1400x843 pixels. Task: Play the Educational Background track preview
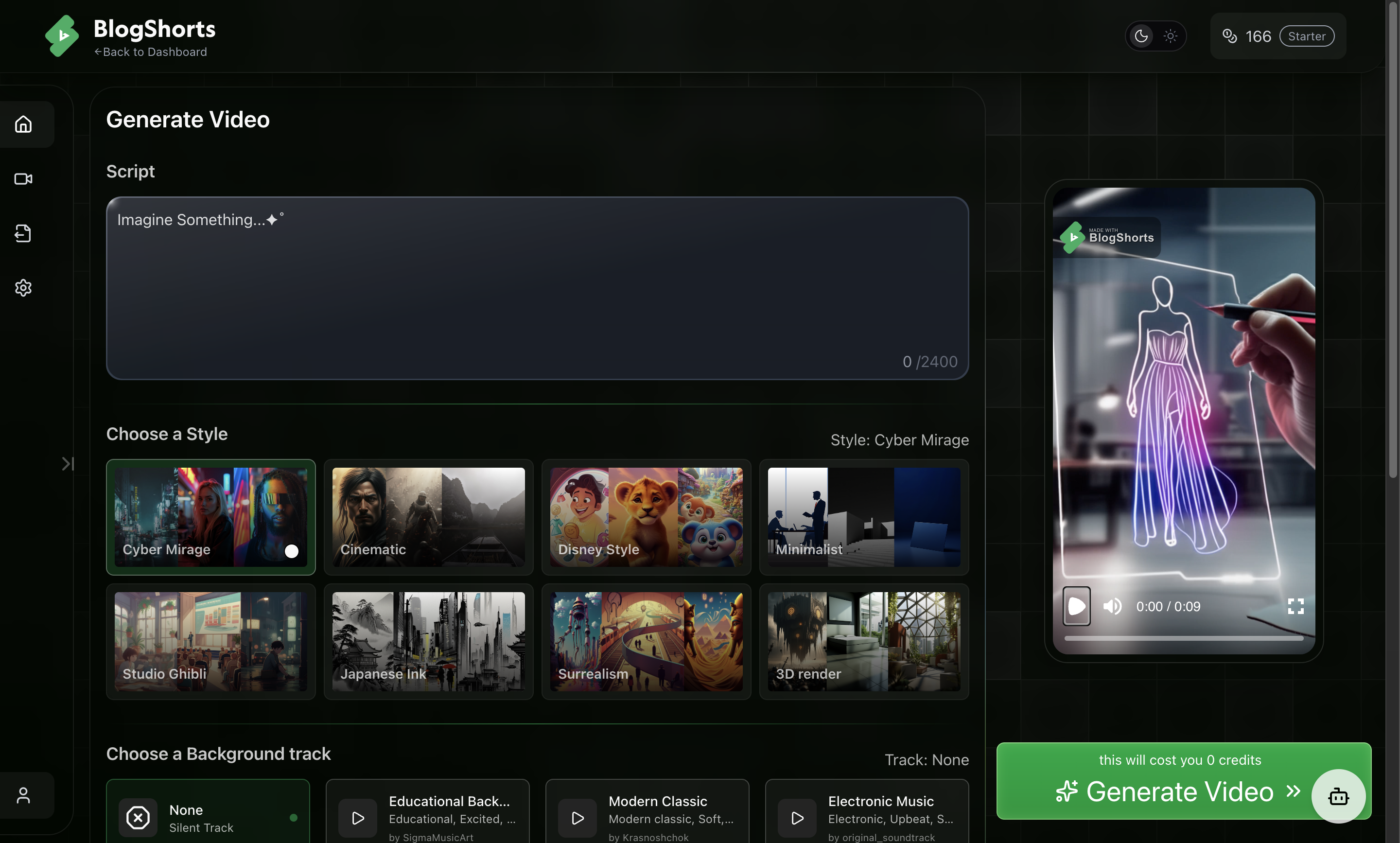tap(358, 818)
